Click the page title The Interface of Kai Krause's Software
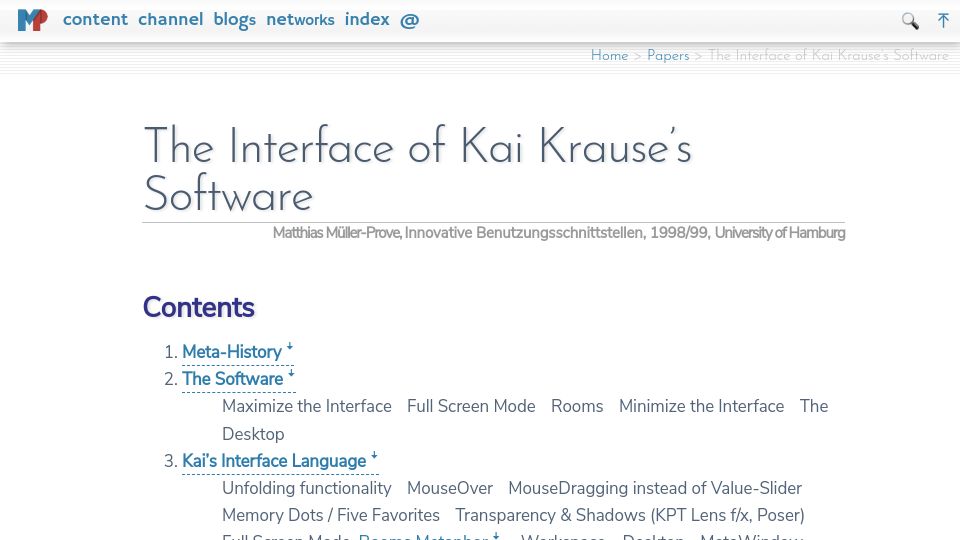Image resolution: width=960 pixels, height=540 pixels. (418, 170)
